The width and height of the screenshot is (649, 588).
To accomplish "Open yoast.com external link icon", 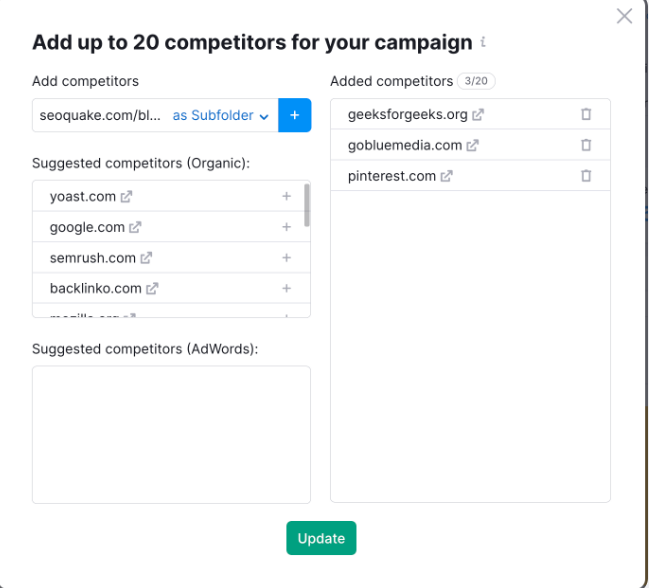I will click(126, 197).
